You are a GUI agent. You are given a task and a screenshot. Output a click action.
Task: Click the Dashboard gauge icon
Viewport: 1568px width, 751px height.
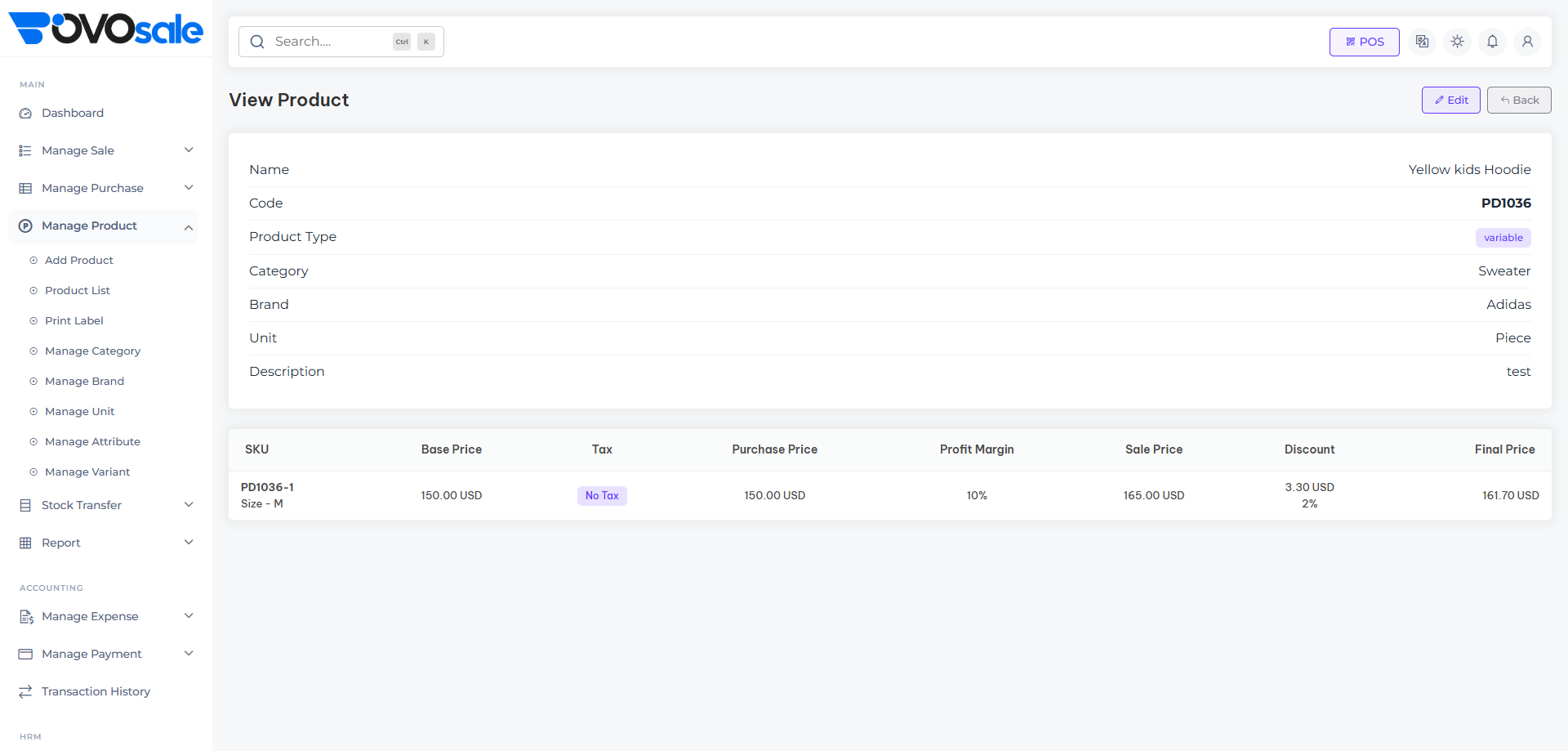pyautogui.click(x=25, y=114)
